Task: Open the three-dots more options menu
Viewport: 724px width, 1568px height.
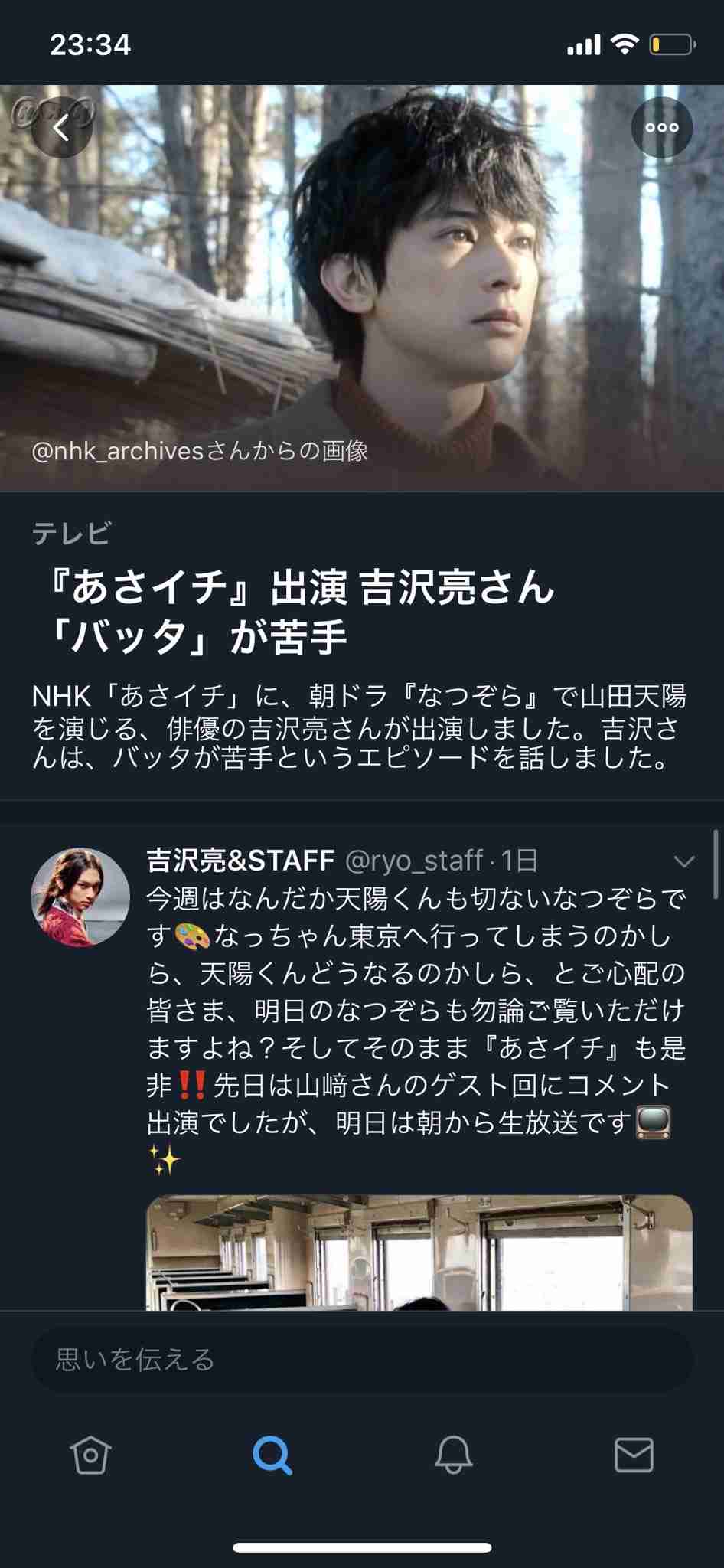Action: click(x=662, y=128)
